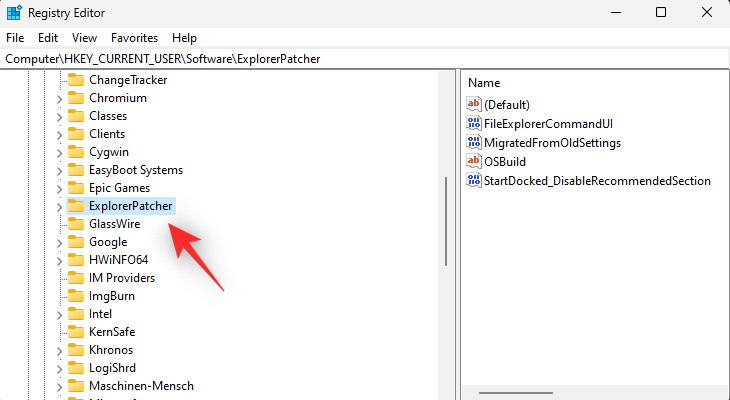The image size is (730, 400).
Task: Open the Favorites menu
Action: click(x=134, y=38)
